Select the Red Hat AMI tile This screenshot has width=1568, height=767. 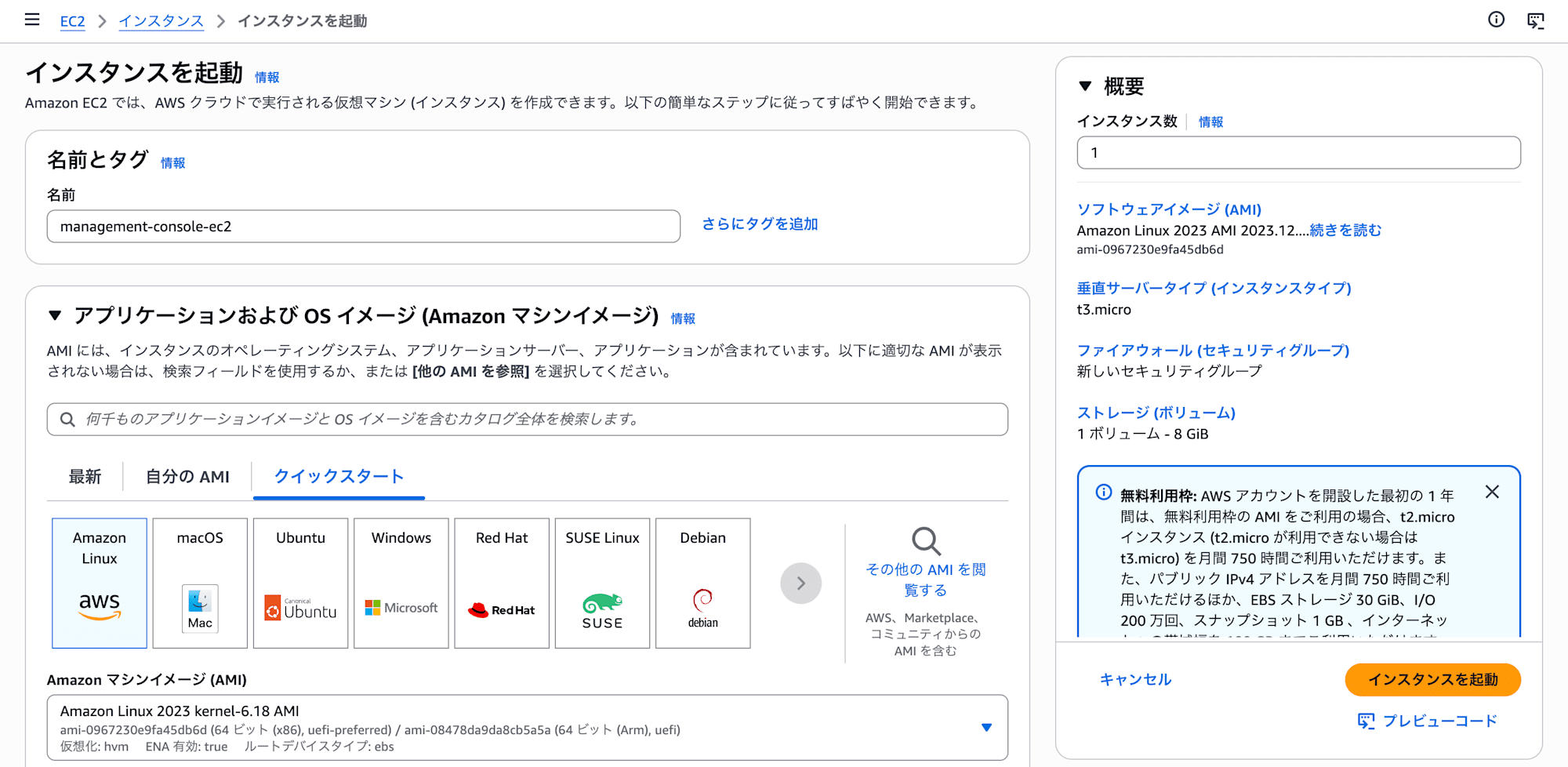point(502,583)
